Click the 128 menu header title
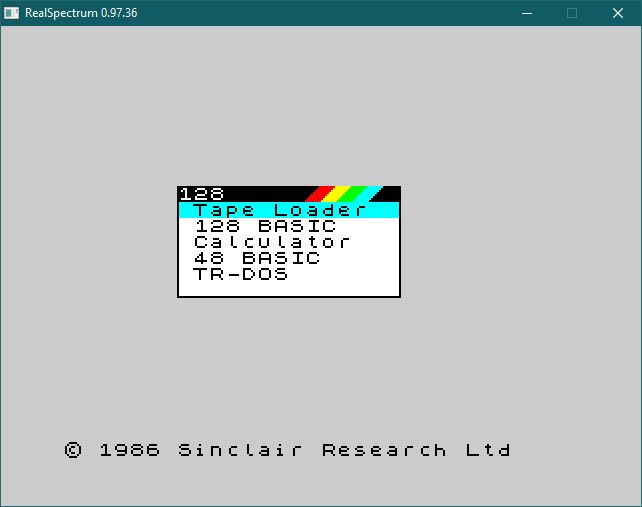642x507 pixels. click(x=202, y=194)
